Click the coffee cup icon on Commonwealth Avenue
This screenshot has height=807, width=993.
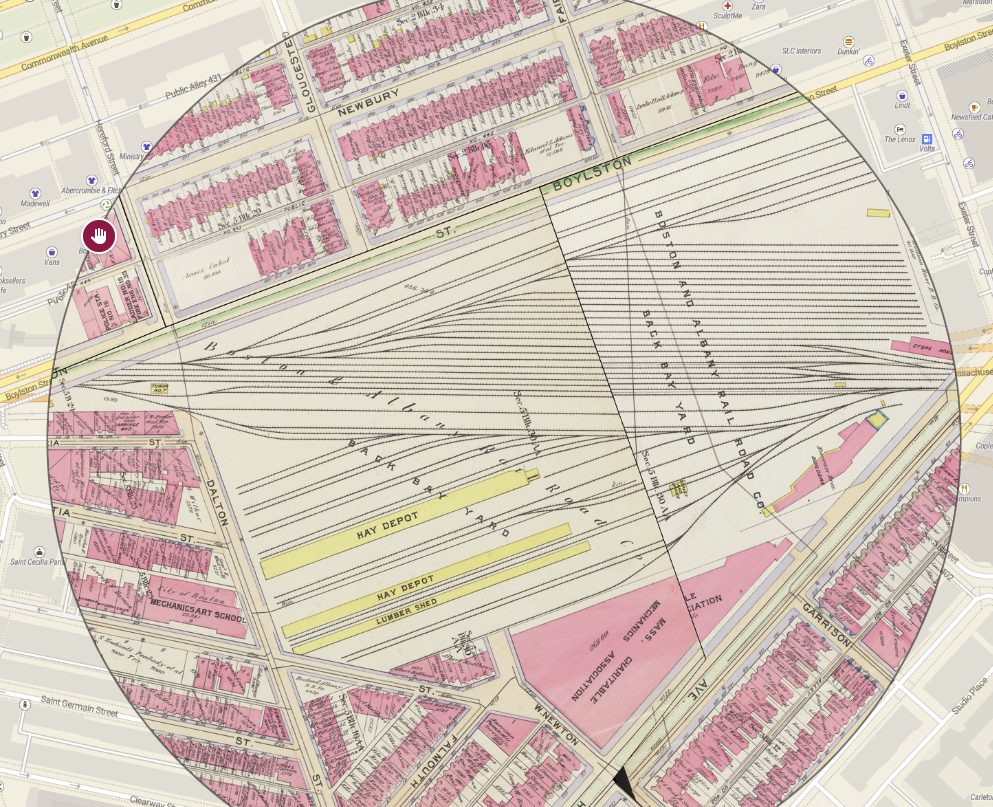(x=25, y=36)
